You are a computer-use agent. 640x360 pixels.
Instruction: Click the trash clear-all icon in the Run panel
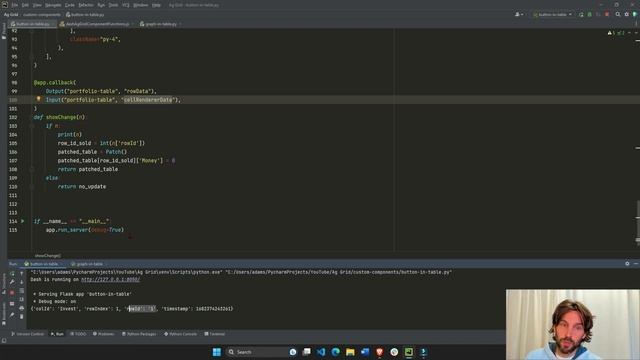click(x=22, y=317)
